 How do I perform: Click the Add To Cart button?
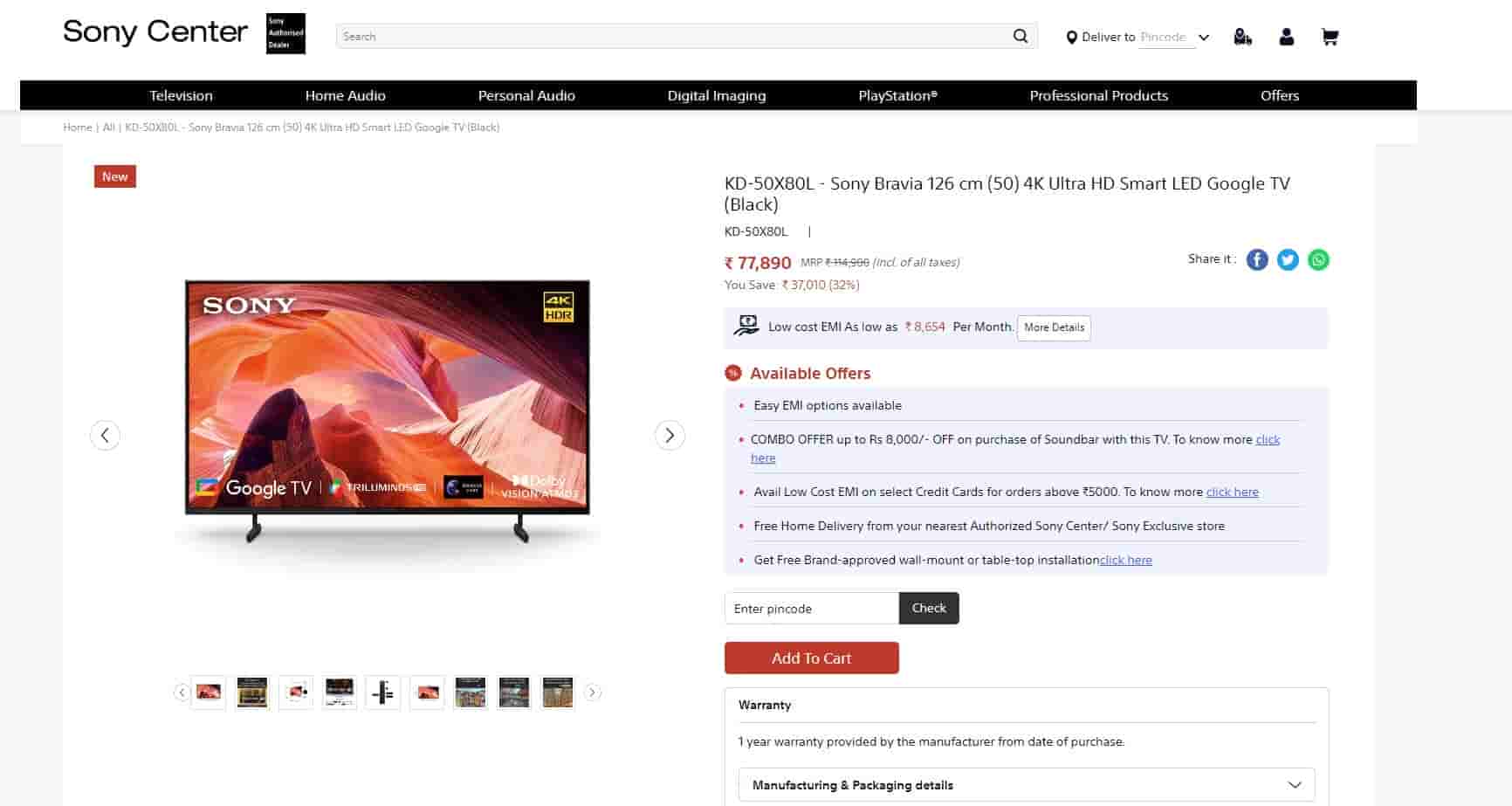pos(811,658)
